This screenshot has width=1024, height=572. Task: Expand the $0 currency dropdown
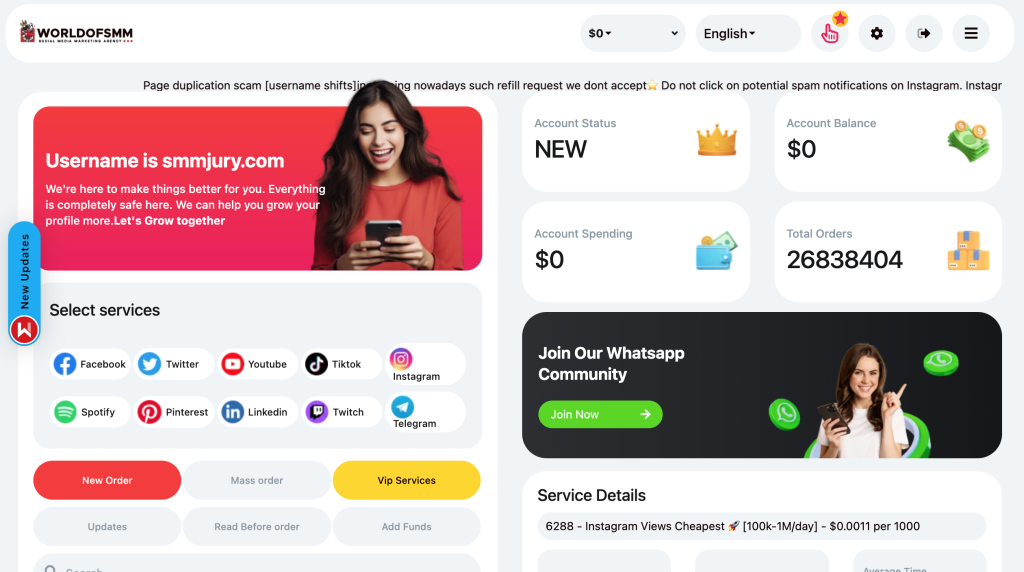pyautogui.click(x=632, y=33)
